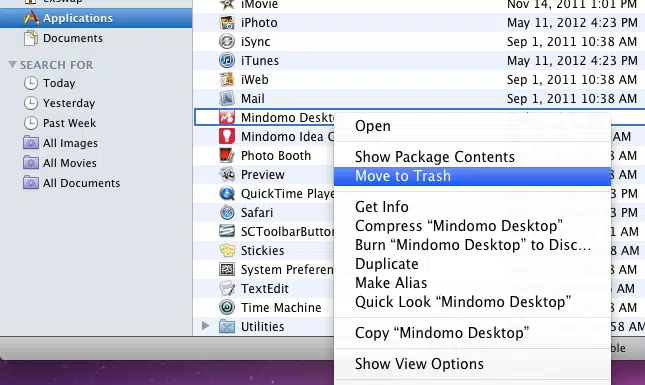Screen dimensions: 645x385
Task: Select the iPhoto file name
Action: (x=259, y=23)
